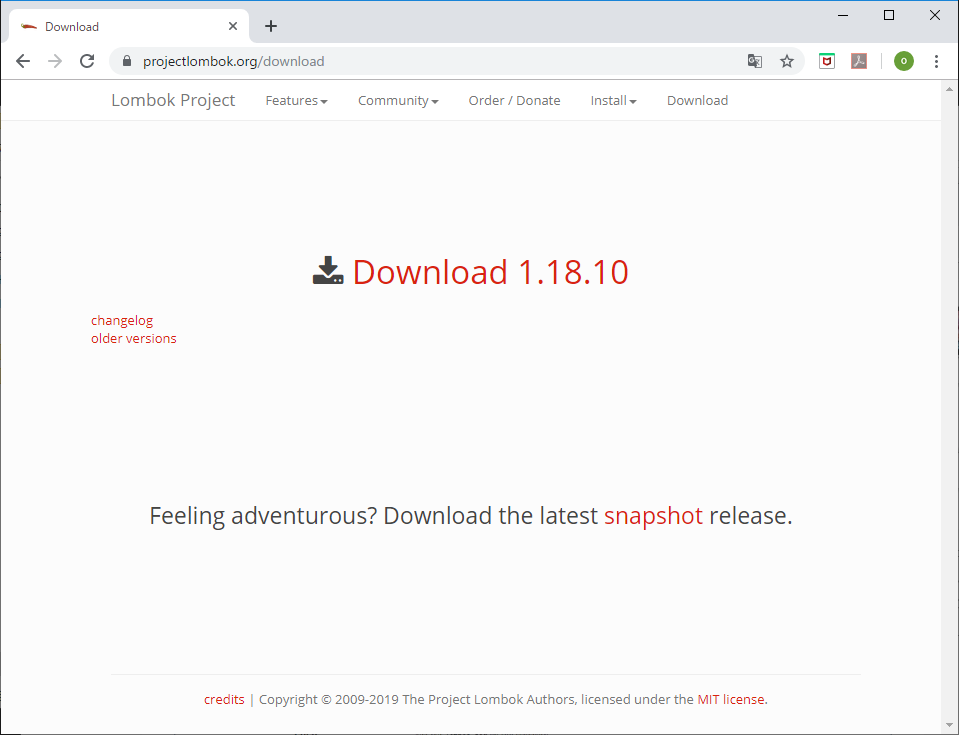Screen dimensions: 959x735
Task: Click the address bar URL
Action: point(234,61)
